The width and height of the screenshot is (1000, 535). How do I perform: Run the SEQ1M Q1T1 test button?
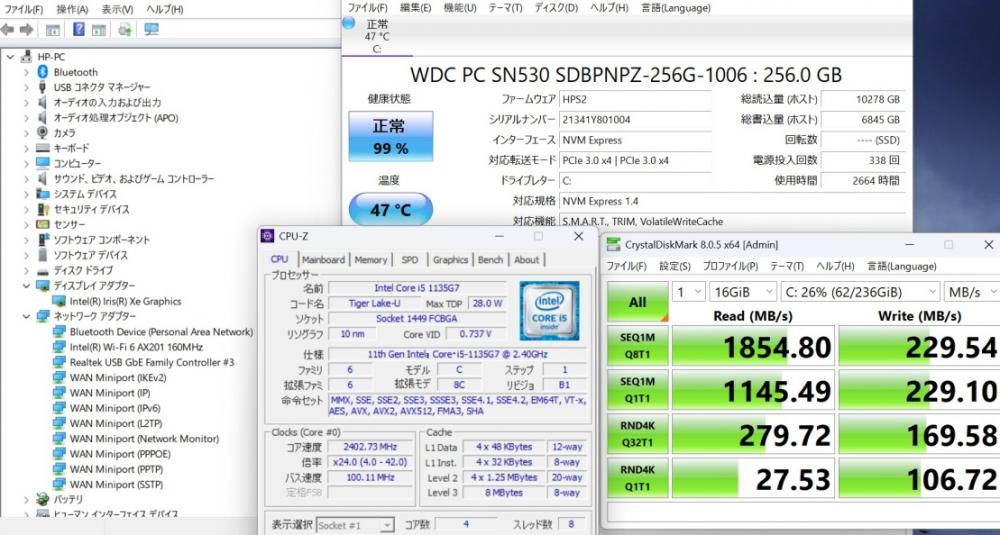[638, 389]
